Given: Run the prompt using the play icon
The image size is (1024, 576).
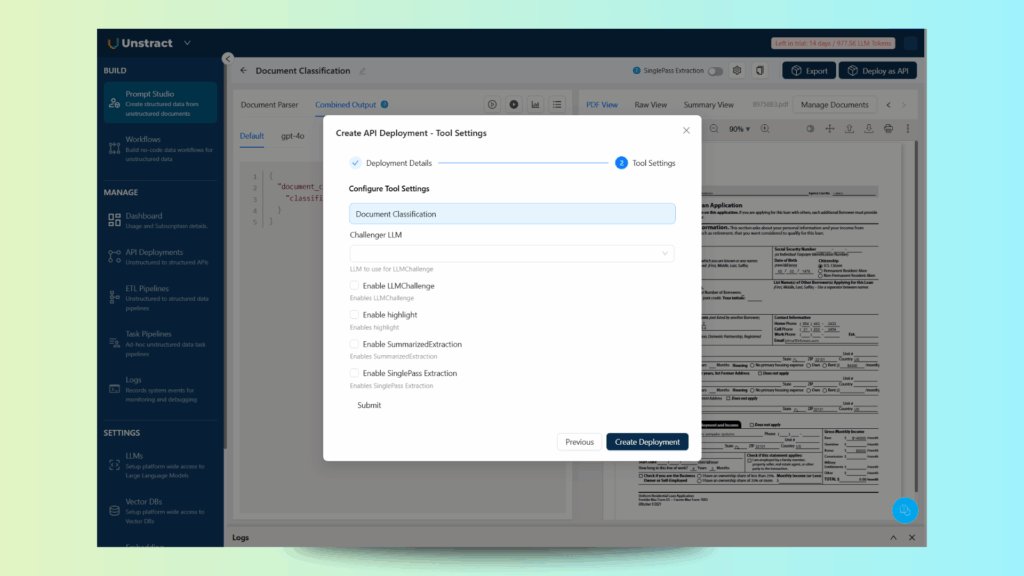Looking at the screenshot, I should [x=492, y=103].
